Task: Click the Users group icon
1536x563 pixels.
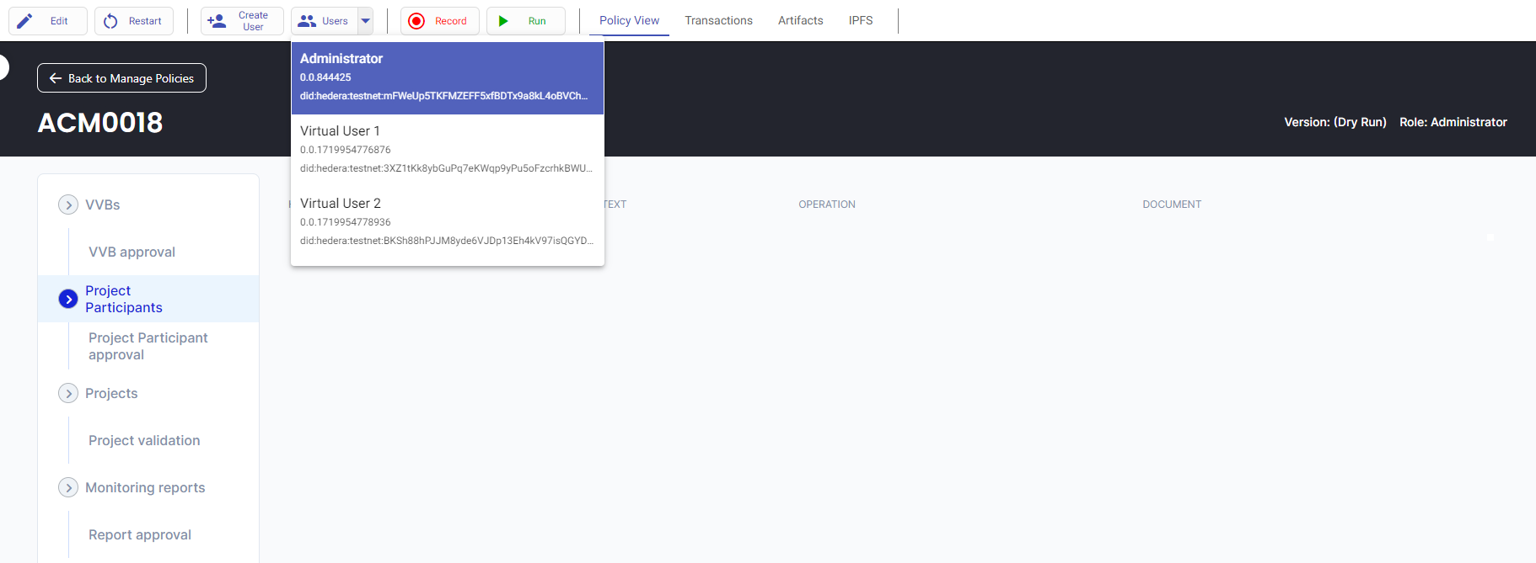Action: click(307, 21)
